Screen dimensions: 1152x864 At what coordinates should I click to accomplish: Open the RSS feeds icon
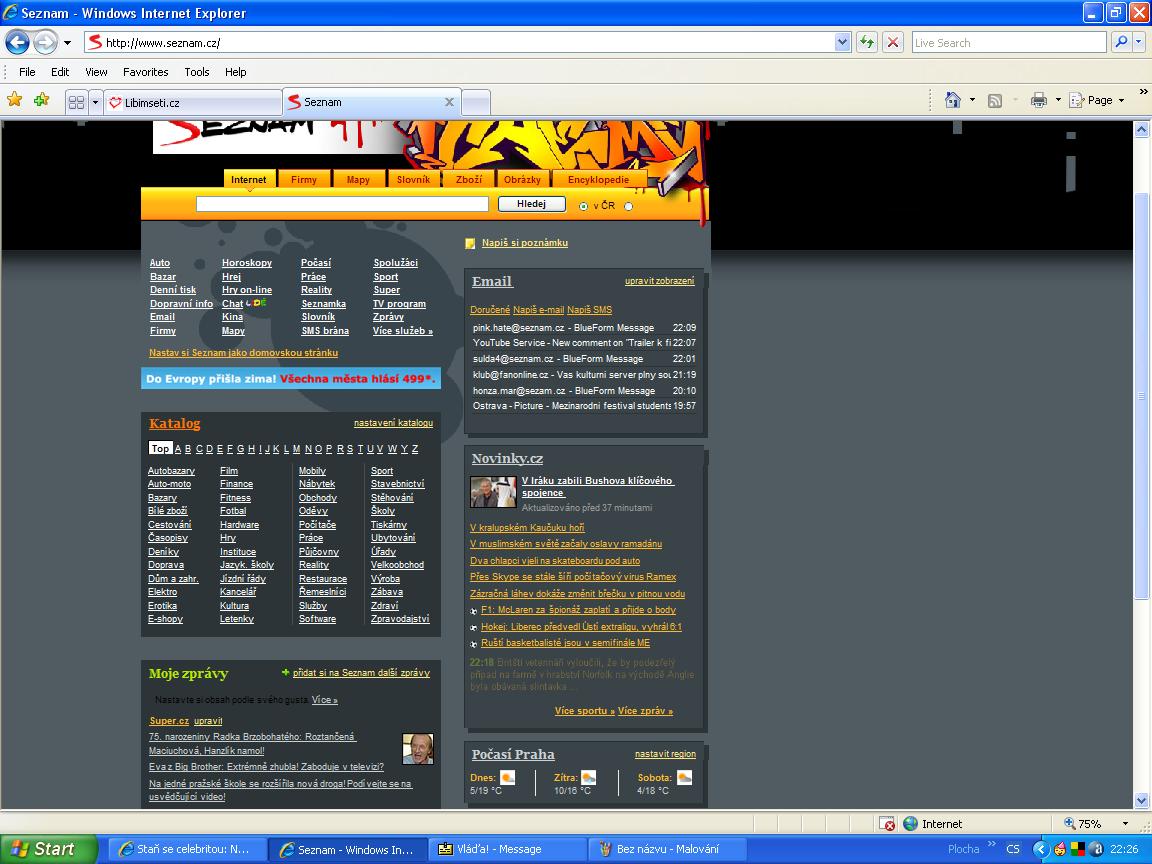[x=995, y=101]
